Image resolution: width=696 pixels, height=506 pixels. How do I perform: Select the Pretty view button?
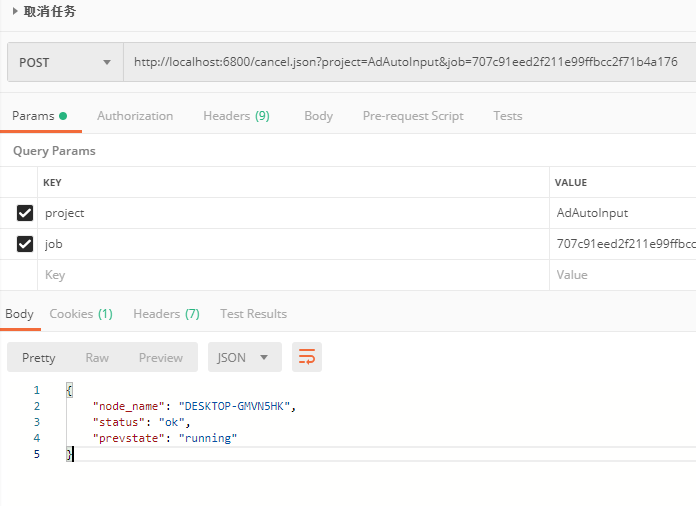[39, 358]
